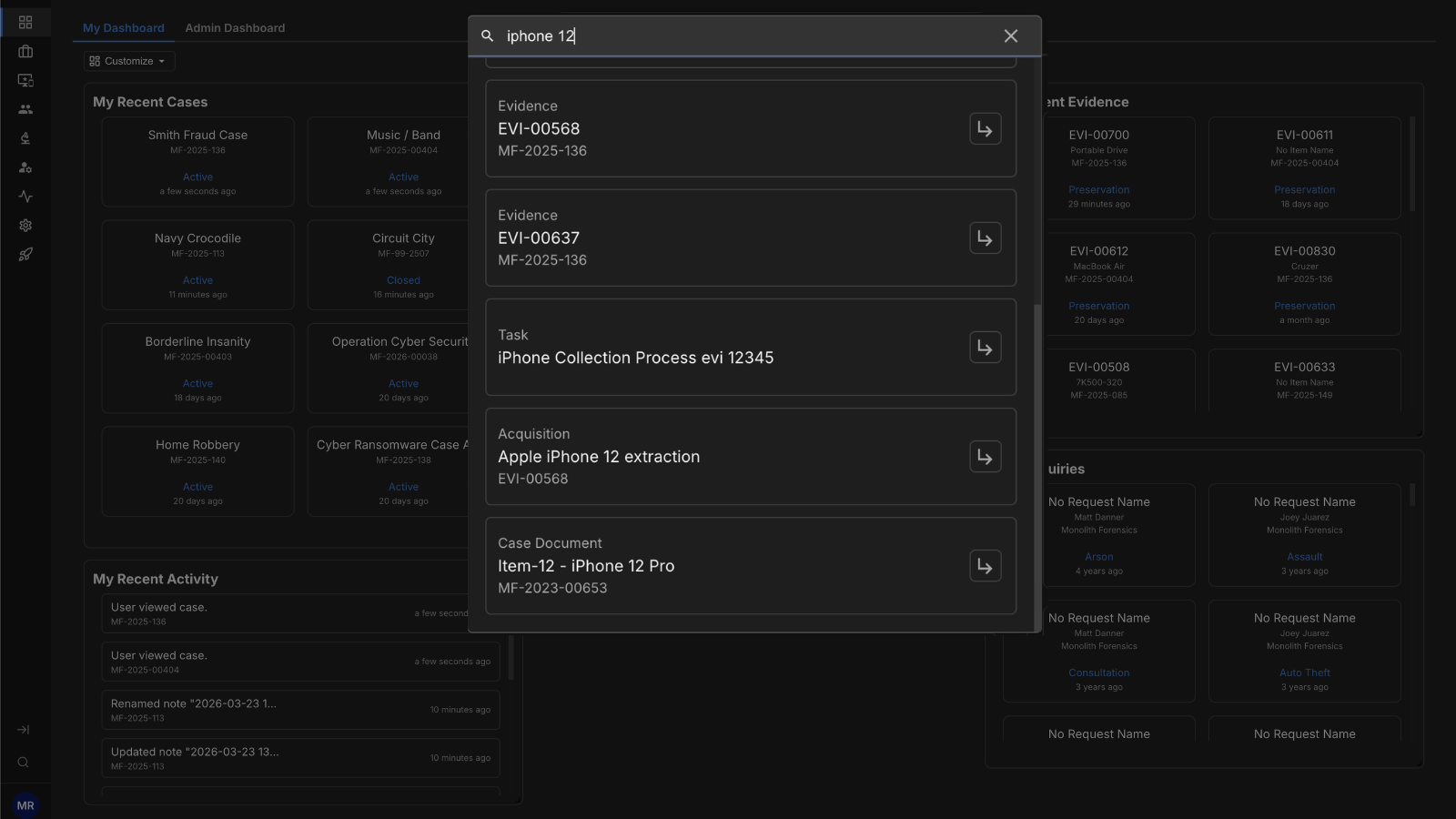
Task: Open the microscope lab icon in sidebar
Action: (25, 138)
